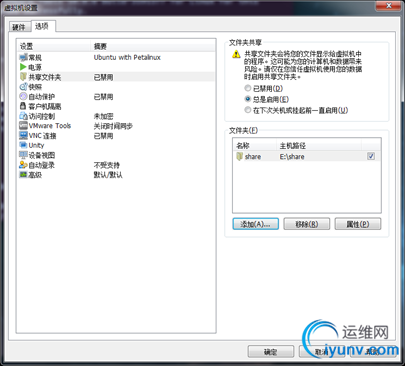Screen dimensions: 405x366
Task: Close the 虚拟机设置 dialog
Action: point(388,6)
